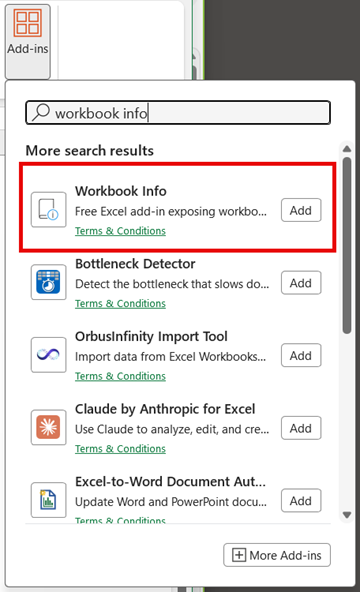
Task: Select the 'Excel-to-Word Document Aut...' title
Action: (x=171, y=481)
